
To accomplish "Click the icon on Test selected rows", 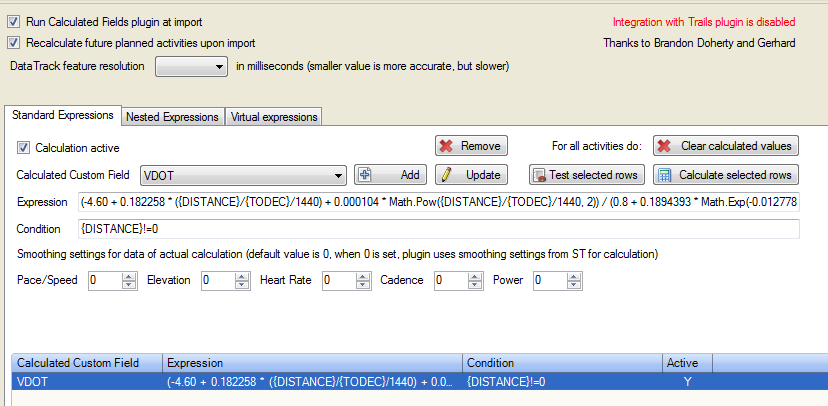I will pos(540,175).
